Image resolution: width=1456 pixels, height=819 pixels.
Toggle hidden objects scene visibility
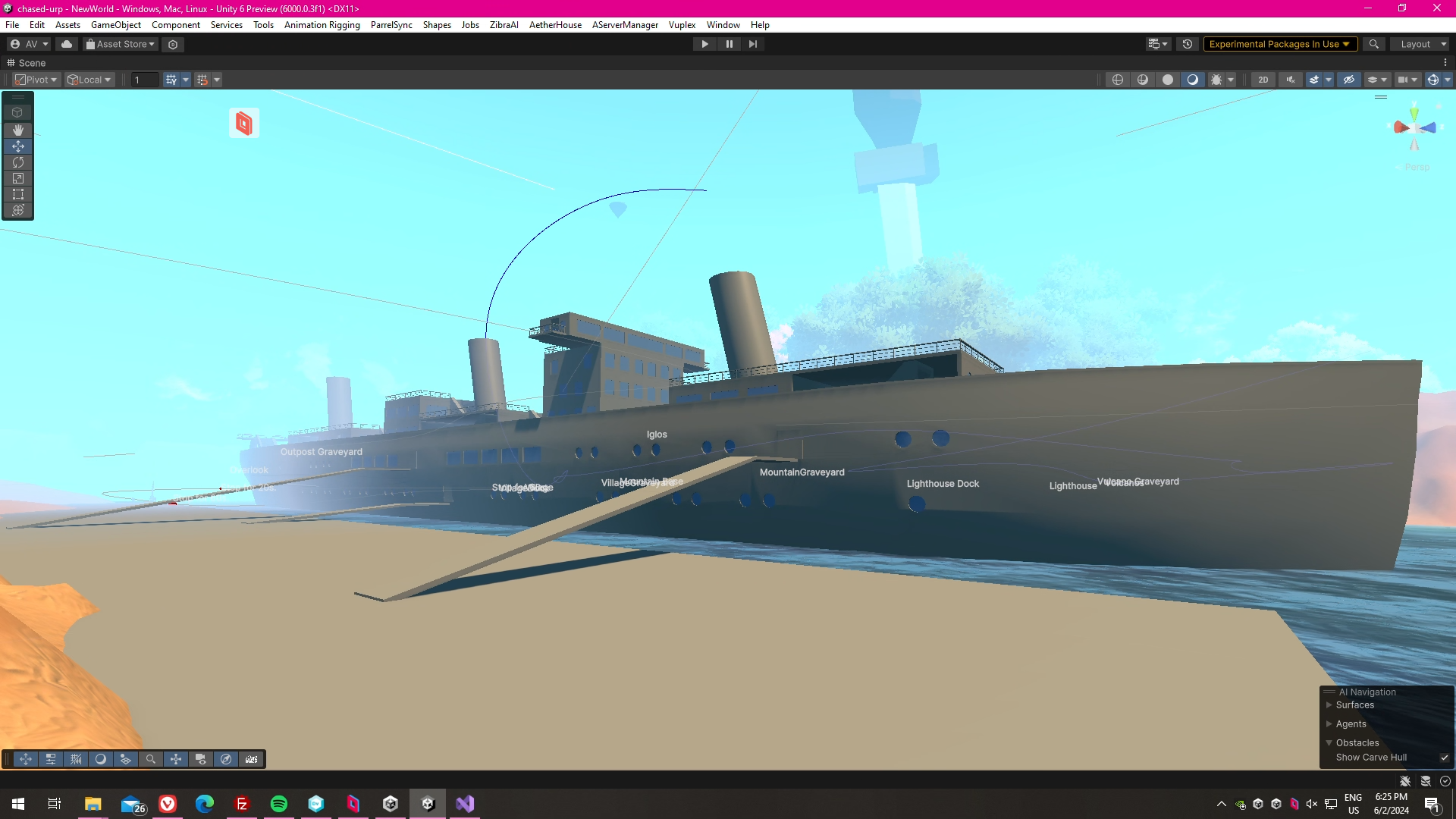pos(1348,80)
